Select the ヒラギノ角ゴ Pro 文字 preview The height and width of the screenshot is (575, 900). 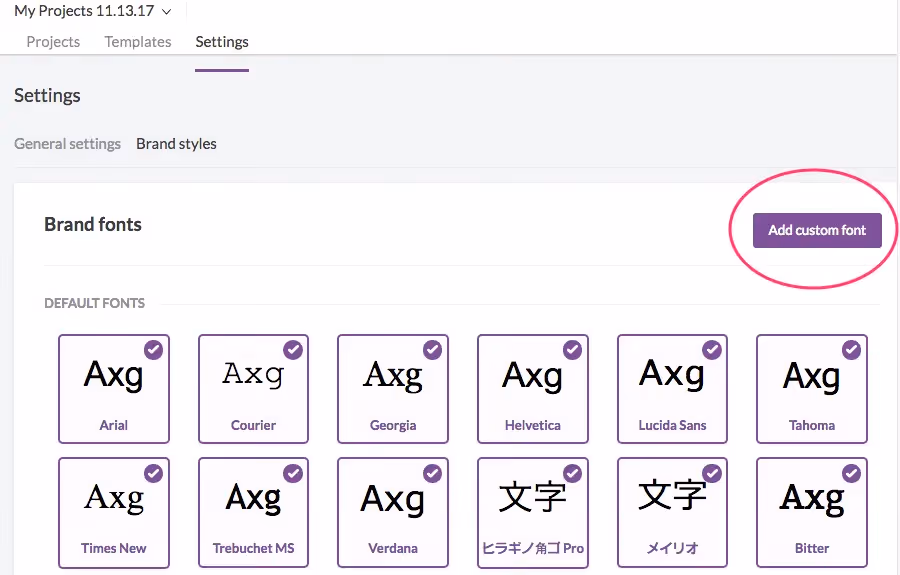(532, 497)
